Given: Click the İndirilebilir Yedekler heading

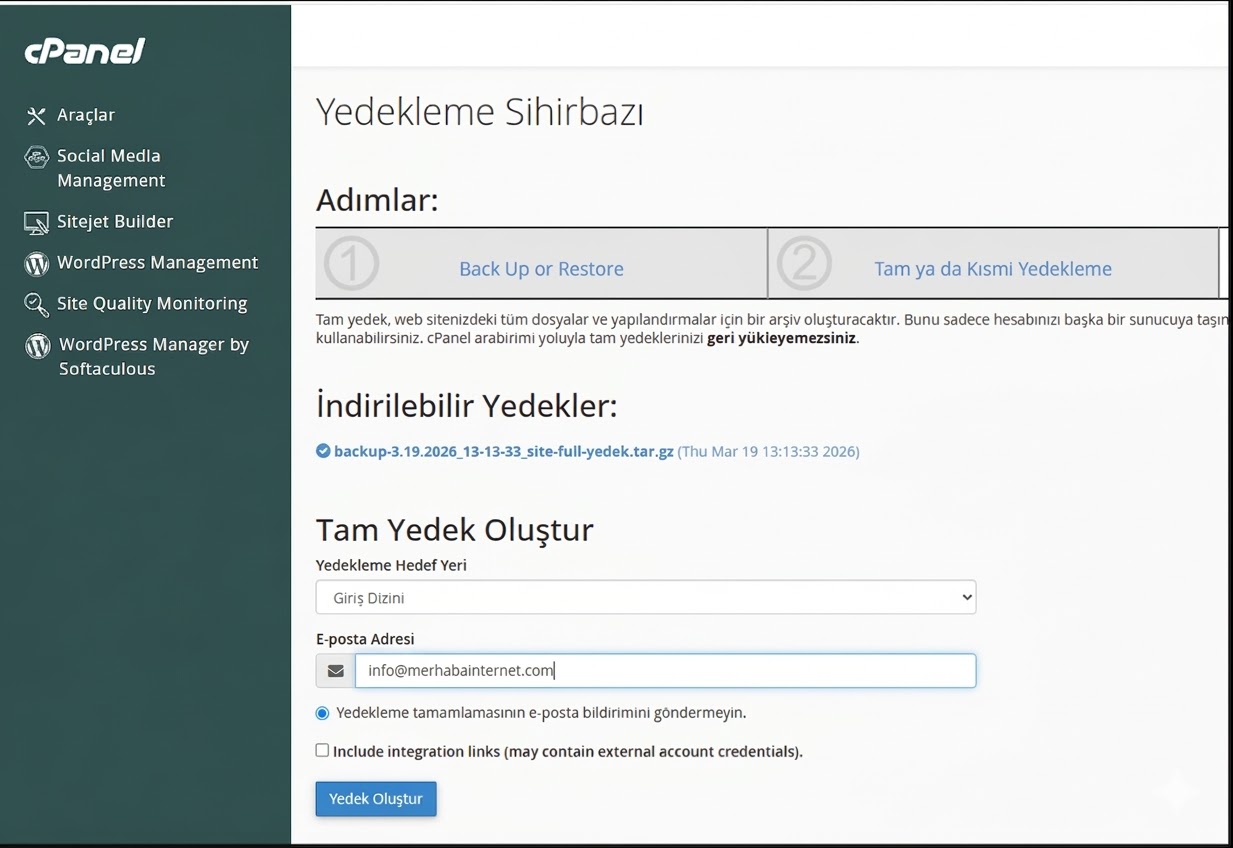Looking at the screenshot, I should 467,405.
